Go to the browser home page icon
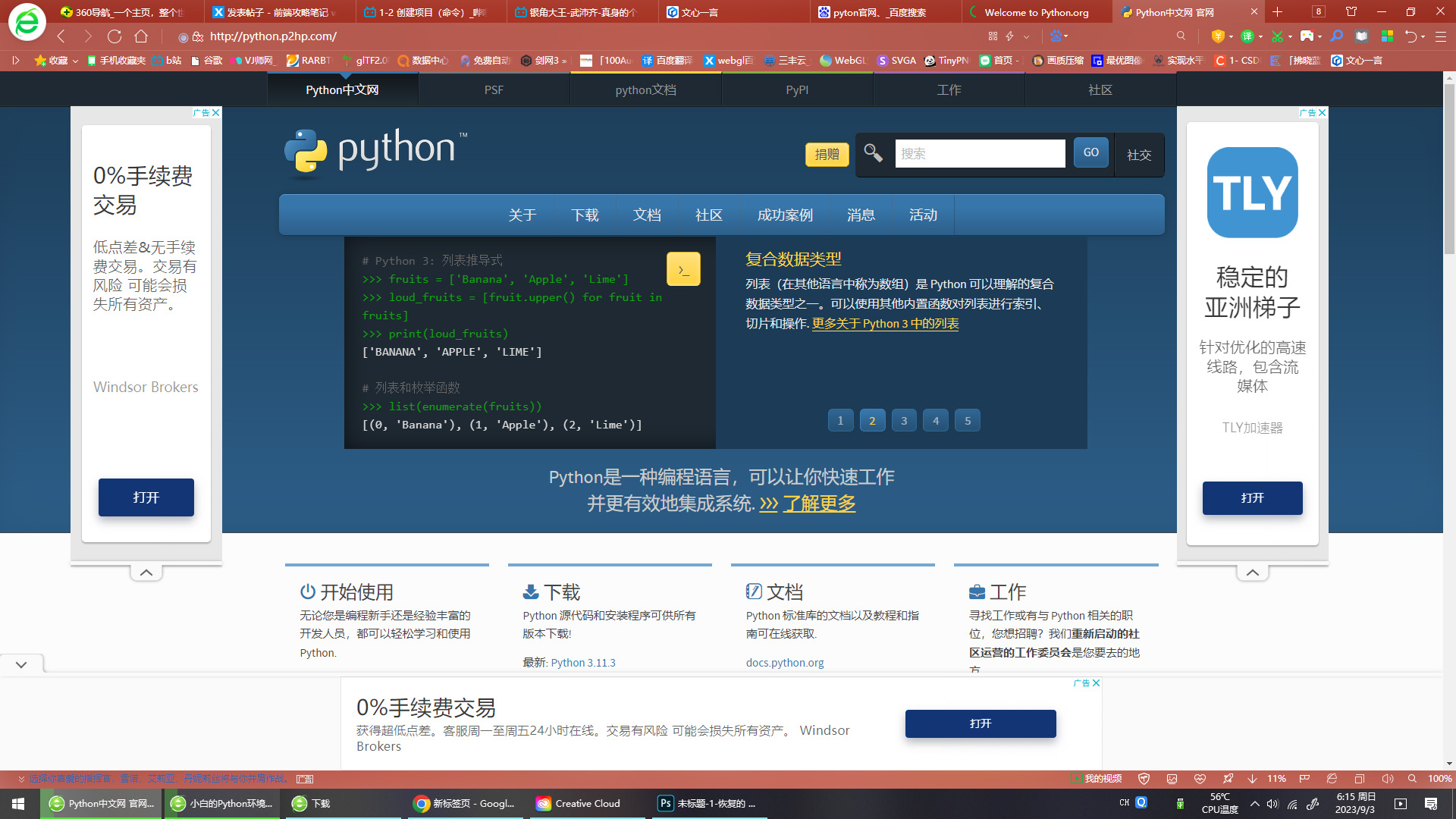Viewport: 1456px width, 819px height. tap(141, 36)
